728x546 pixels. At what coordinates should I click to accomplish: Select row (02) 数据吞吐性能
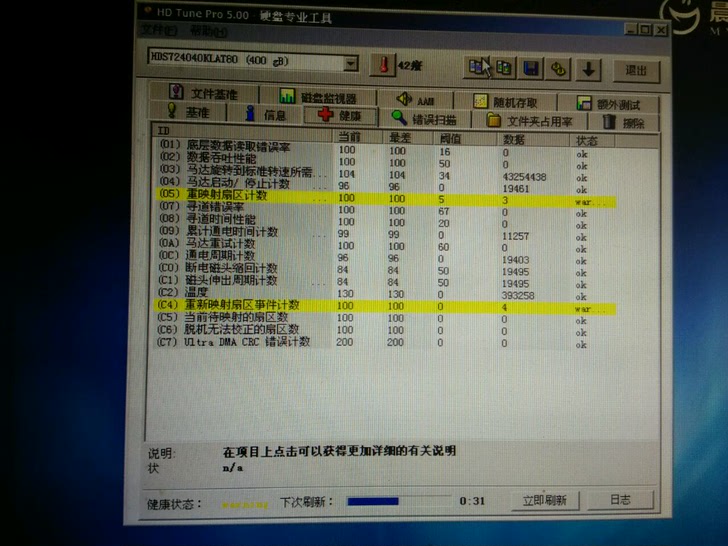384,162
